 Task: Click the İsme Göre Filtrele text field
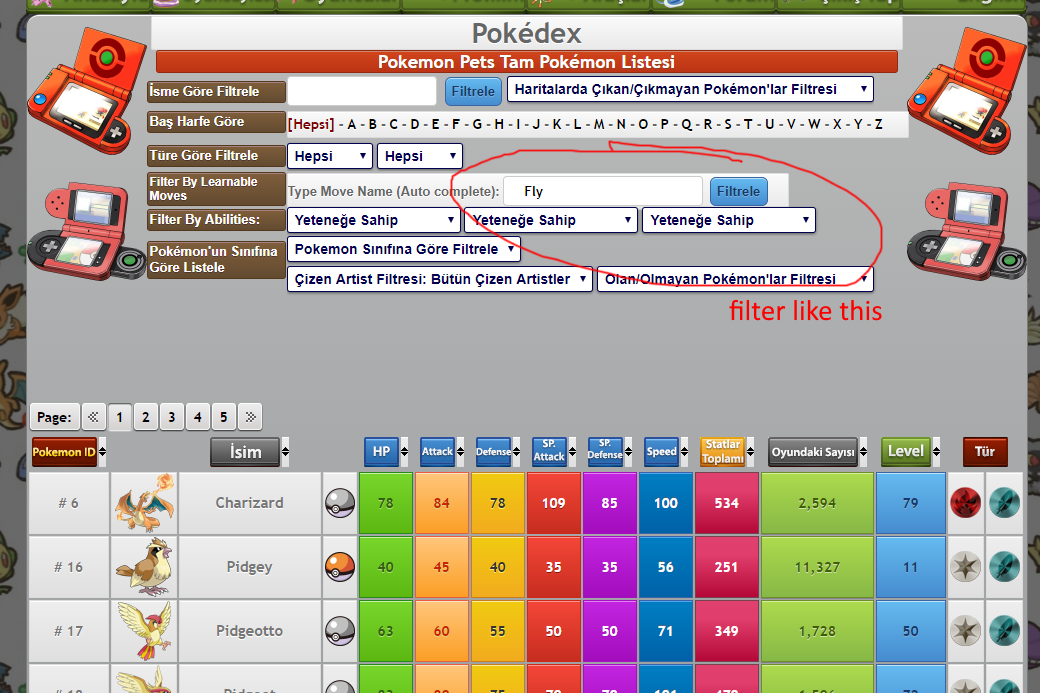pos(362,91)
